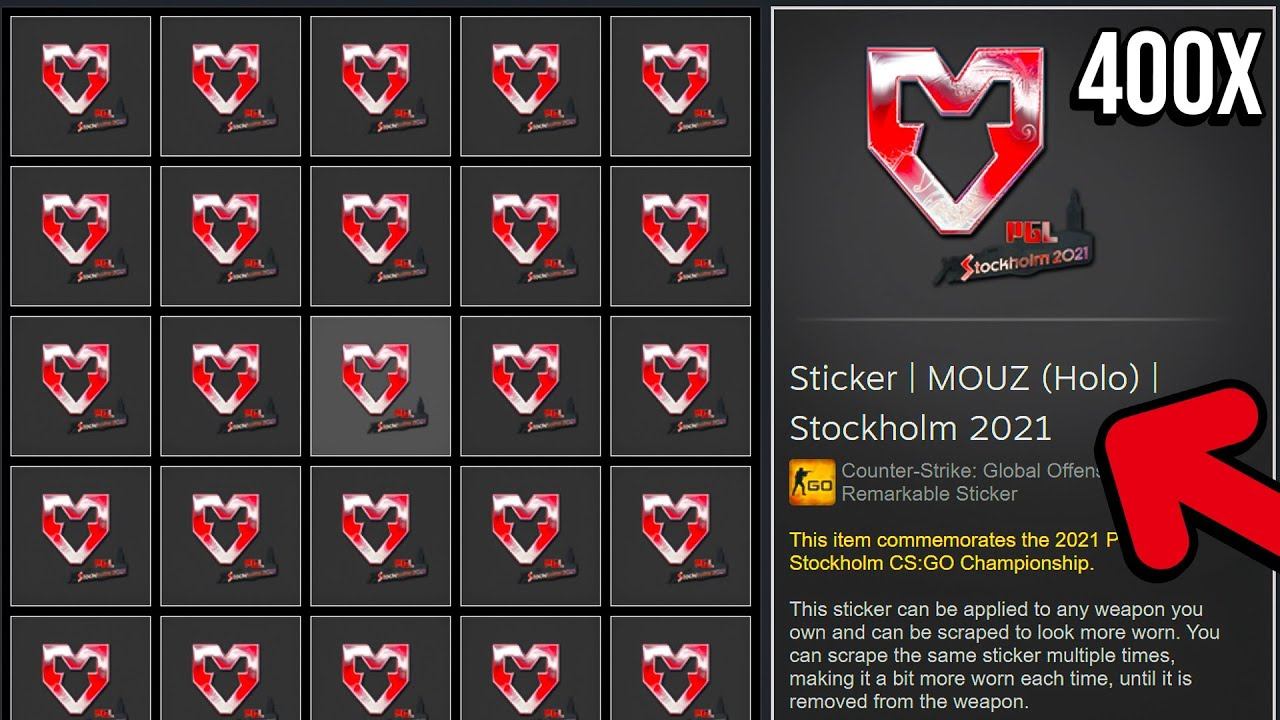Click the Remarkable Sticker rarity label
This screenshot has height=720, width=1280.
click(x=929, y=494)
